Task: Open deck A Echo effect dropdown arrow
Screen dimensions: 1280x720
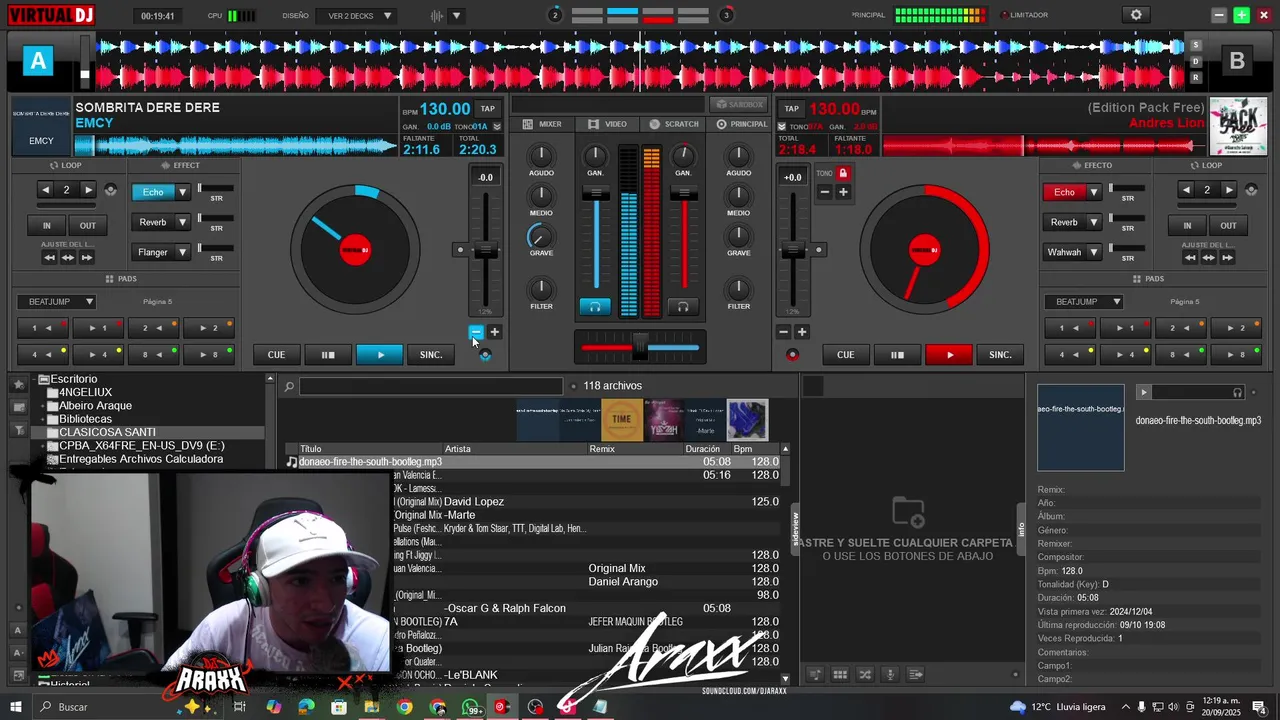Action: coord(182,192)
